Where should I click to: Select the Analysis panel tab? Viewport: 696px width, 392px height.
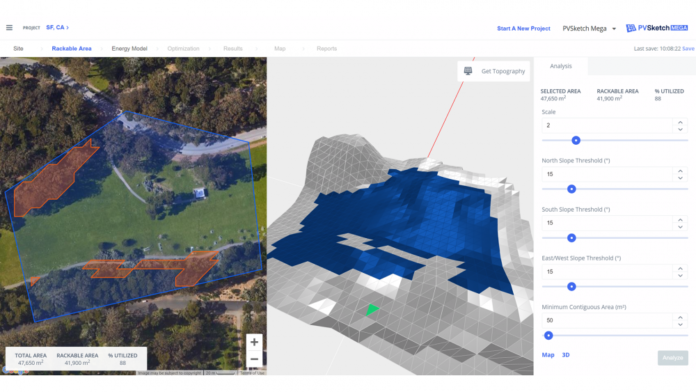pyautogui.click(x=561, y=66)
